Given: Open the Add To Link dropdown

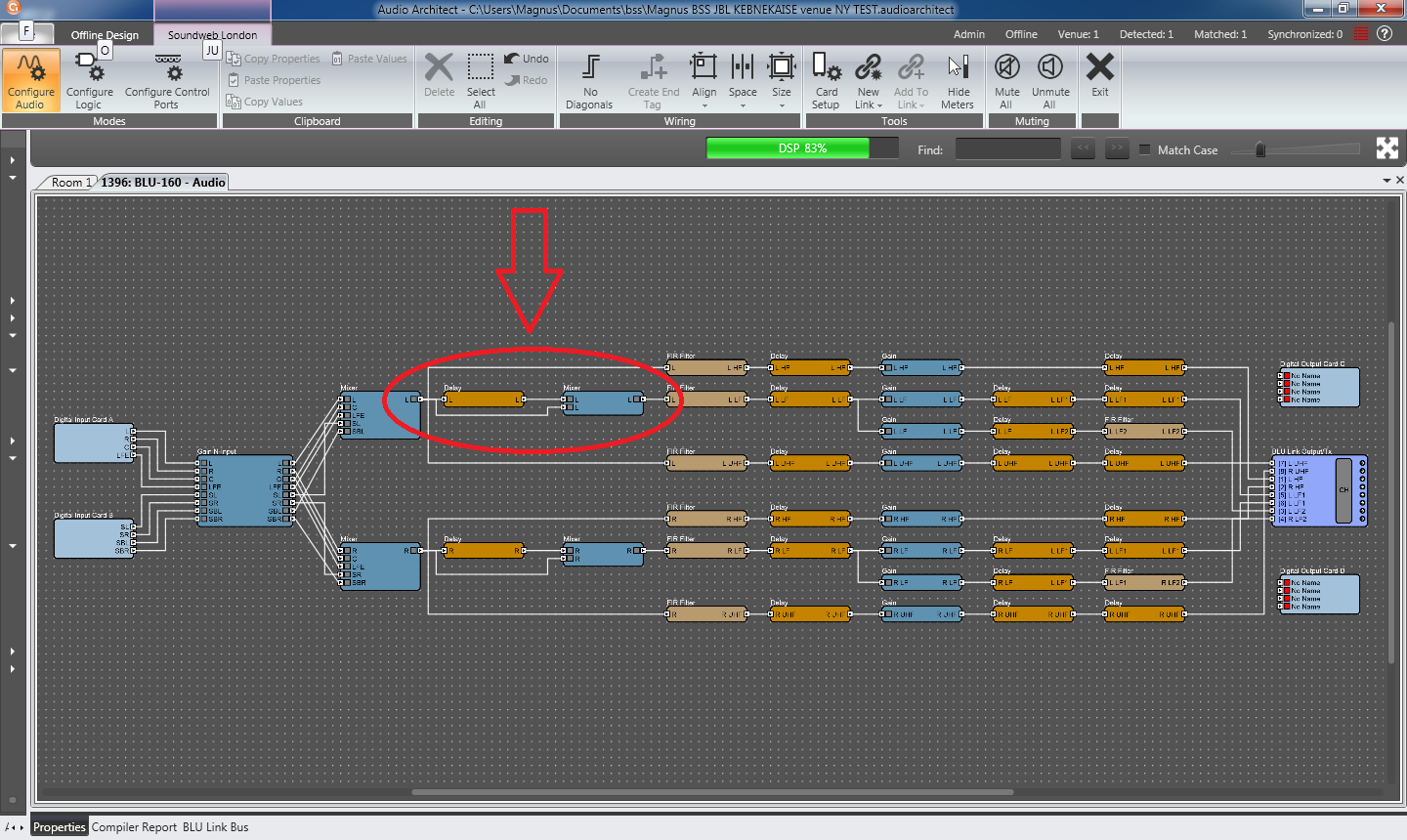Looking at the screenshot, I should coord(911,80).
